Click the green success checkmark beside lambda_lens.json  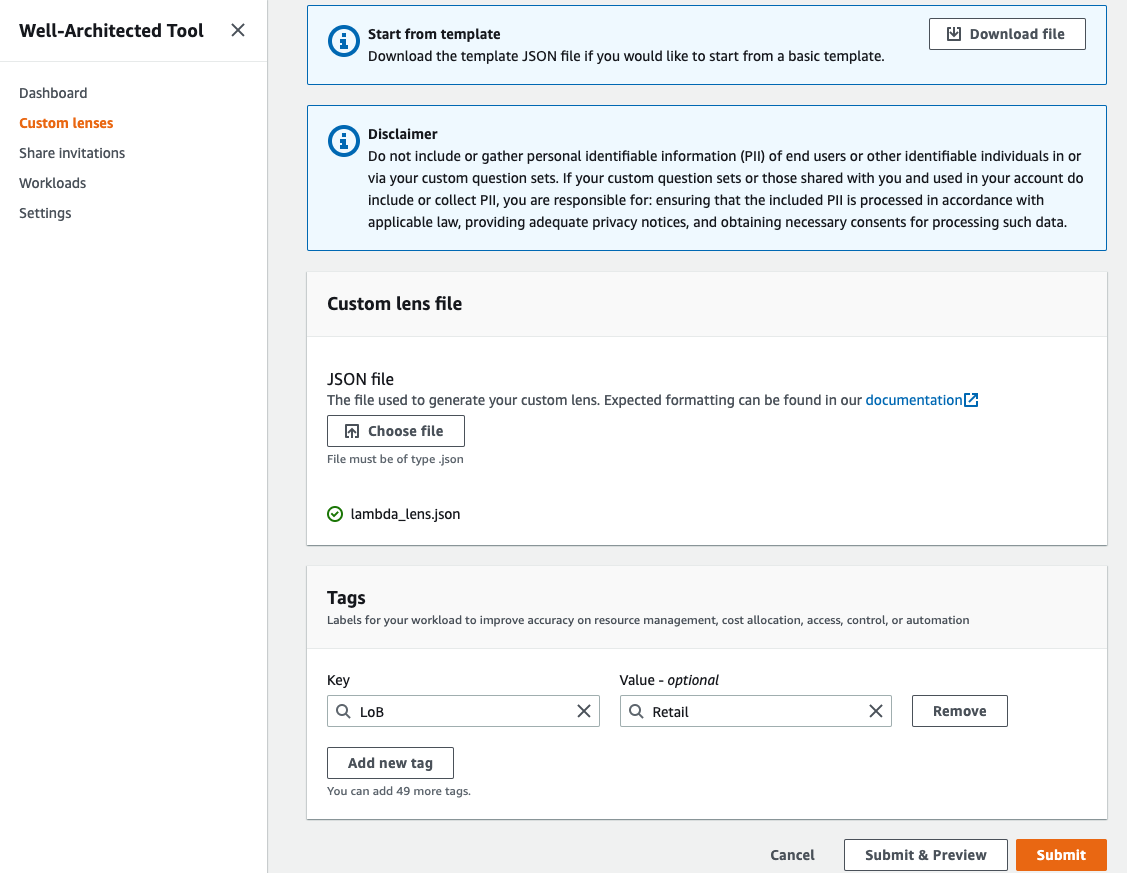tap(334, 513)
